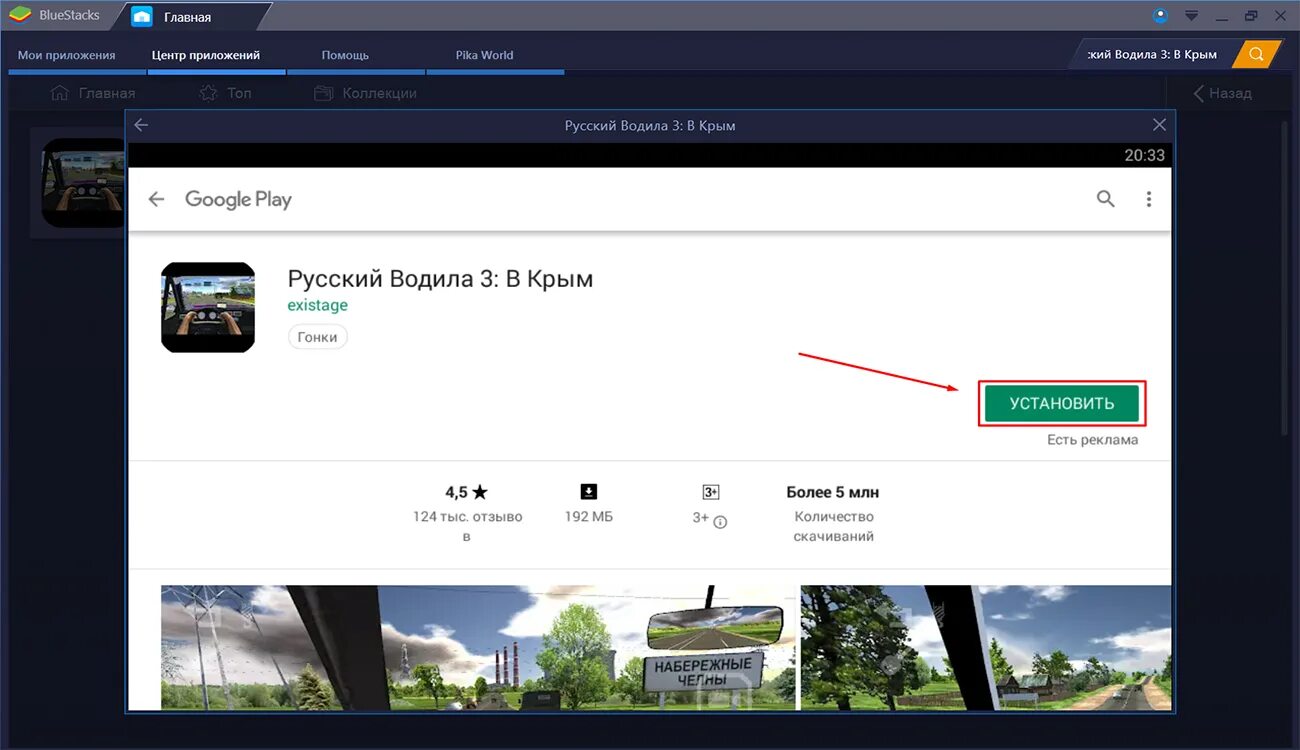Open Google Play three-dot menu
Viewport: 1300px width, 750px height.
pos(1149,199)
